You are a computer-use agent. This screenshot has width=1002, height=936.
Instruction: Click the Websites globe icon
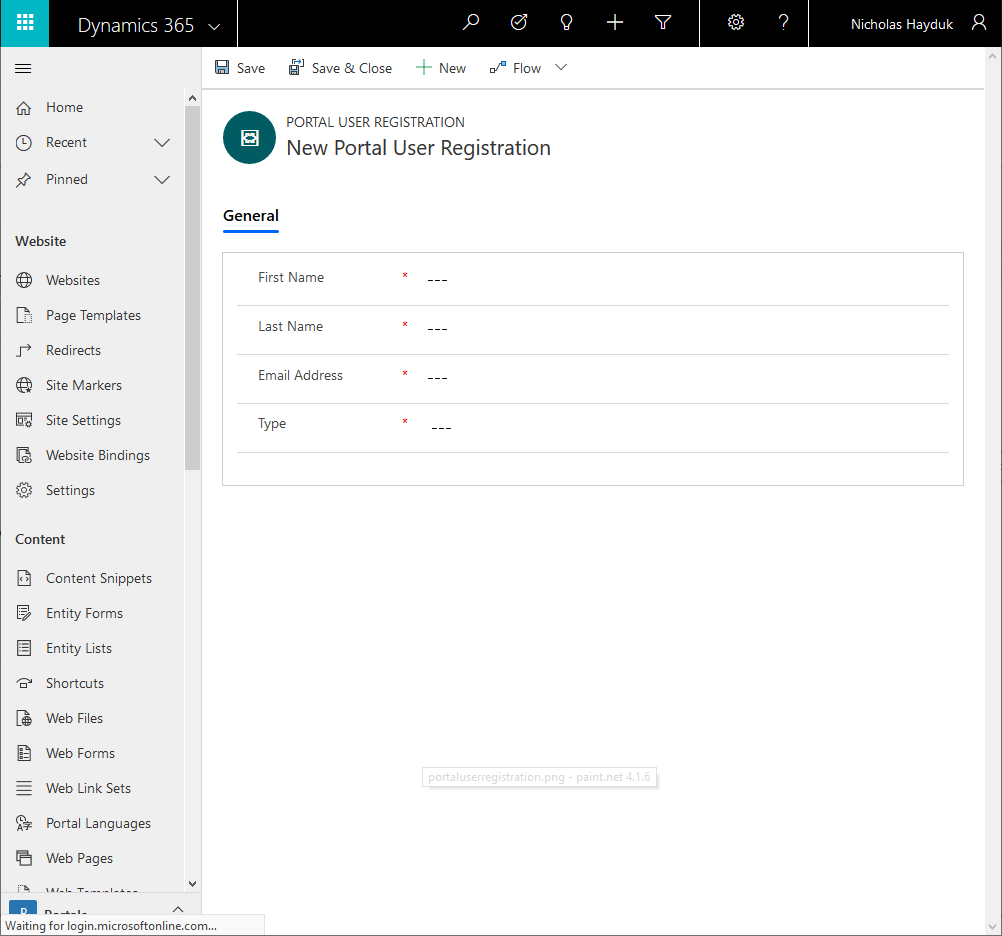click(x=24, y=280)
